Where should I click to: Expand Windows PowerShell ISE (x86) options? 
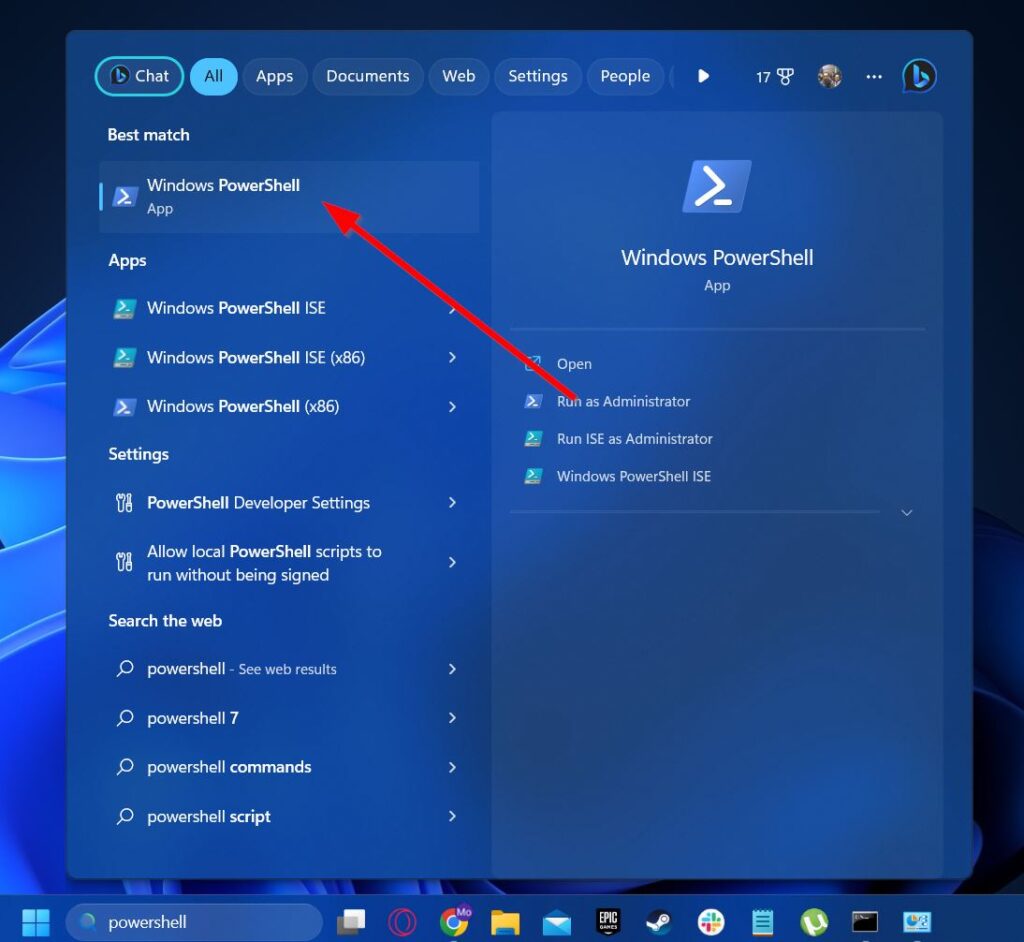tap(452, 357)
